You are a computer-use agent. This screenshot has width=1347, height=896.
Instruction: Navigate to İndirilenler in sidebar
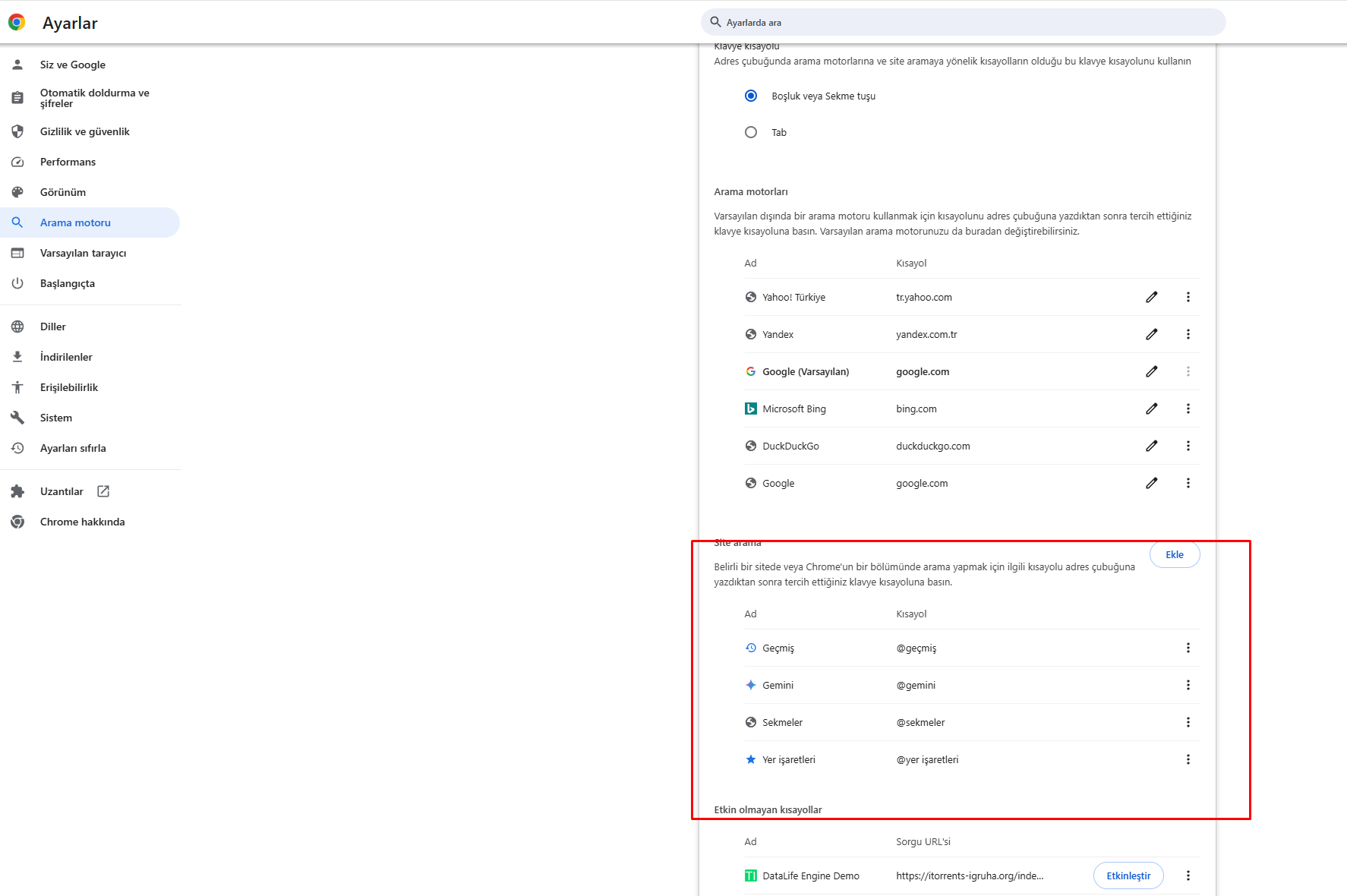click(x=66, y=357)
